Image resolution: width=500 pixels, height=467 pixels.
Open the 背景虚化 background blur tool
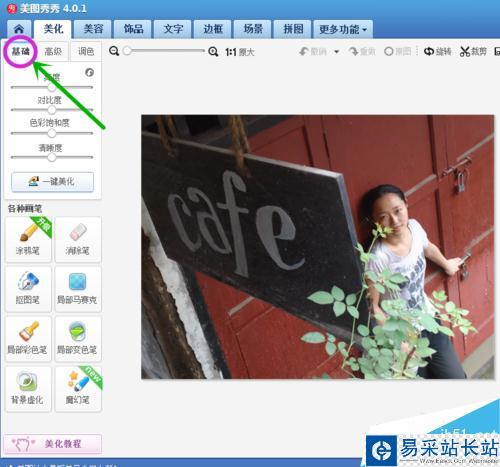click(28, 389)
